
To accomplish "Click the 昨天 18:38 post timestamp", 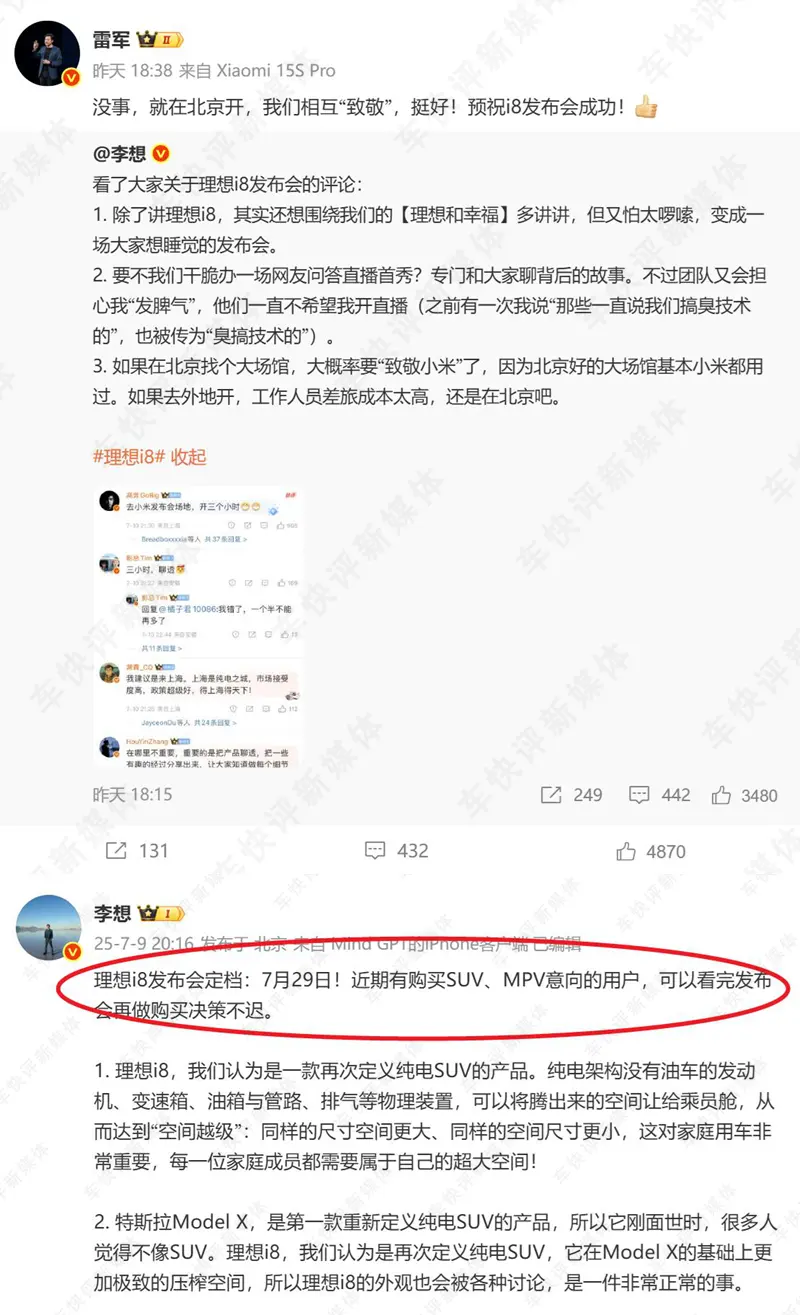I will [132, 71].
